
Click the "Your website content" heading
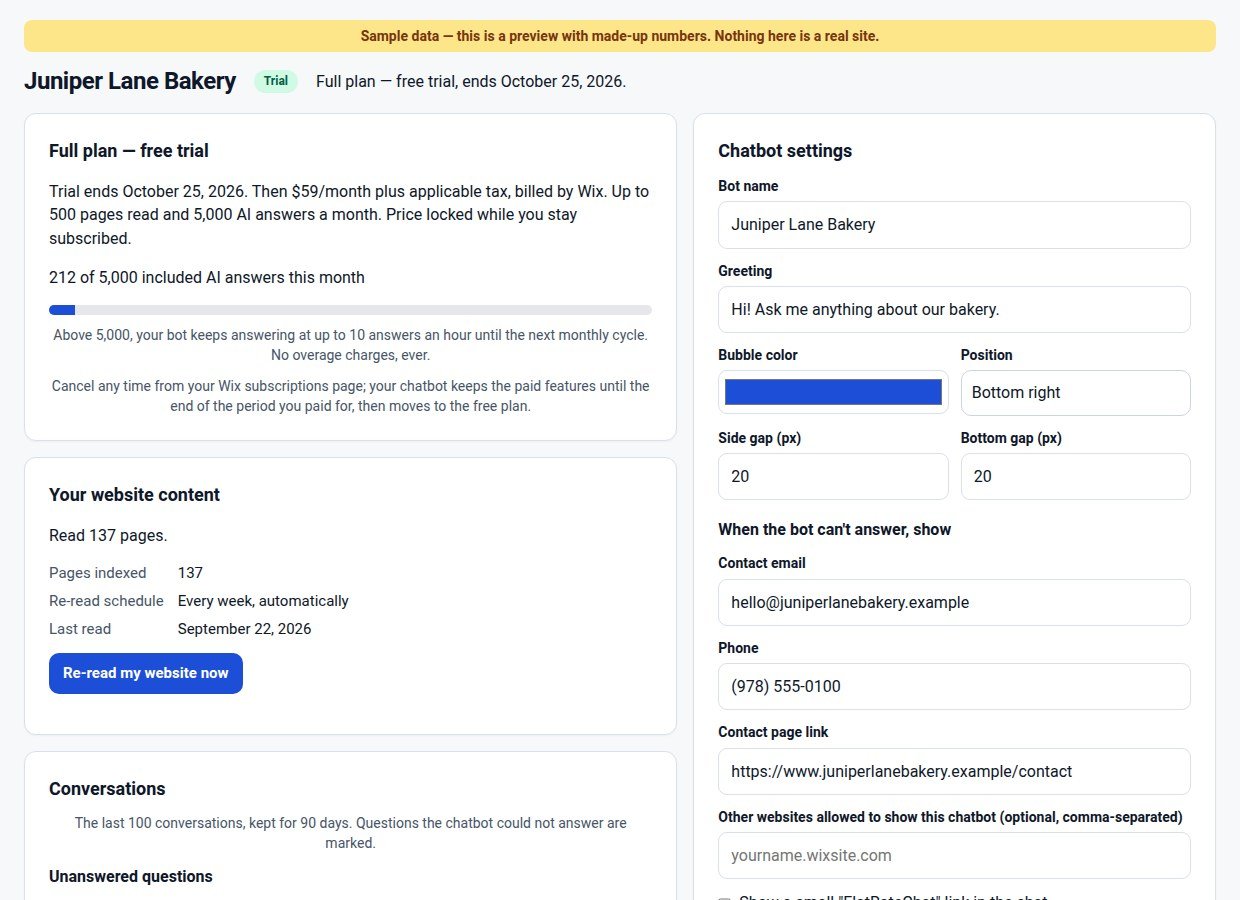(134, 495)
